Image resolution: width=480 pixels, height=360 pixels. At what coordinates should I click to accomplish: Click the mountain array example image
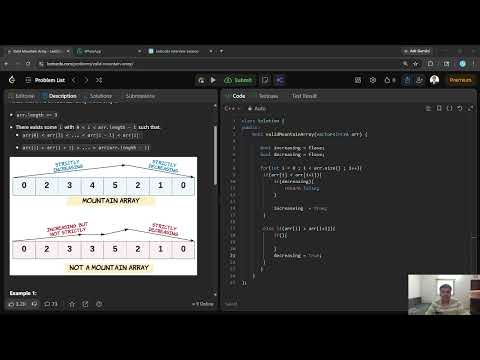tap(103, 216)
